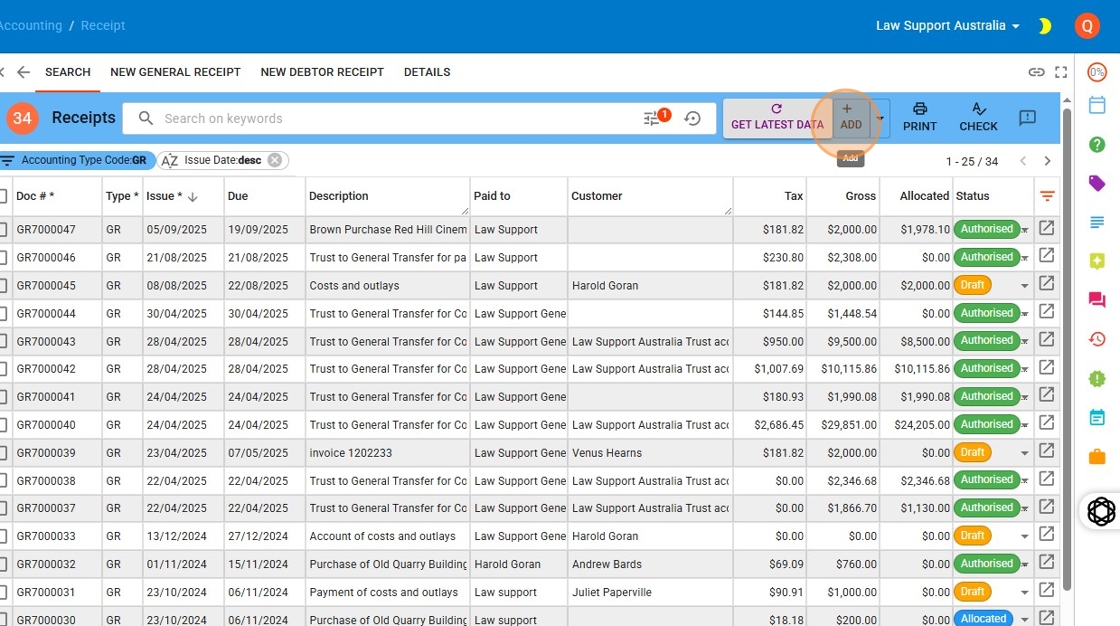Viewport: 1120px width, 626px height.
Task: Open the feedback message icon
Action: [1027, 118]
